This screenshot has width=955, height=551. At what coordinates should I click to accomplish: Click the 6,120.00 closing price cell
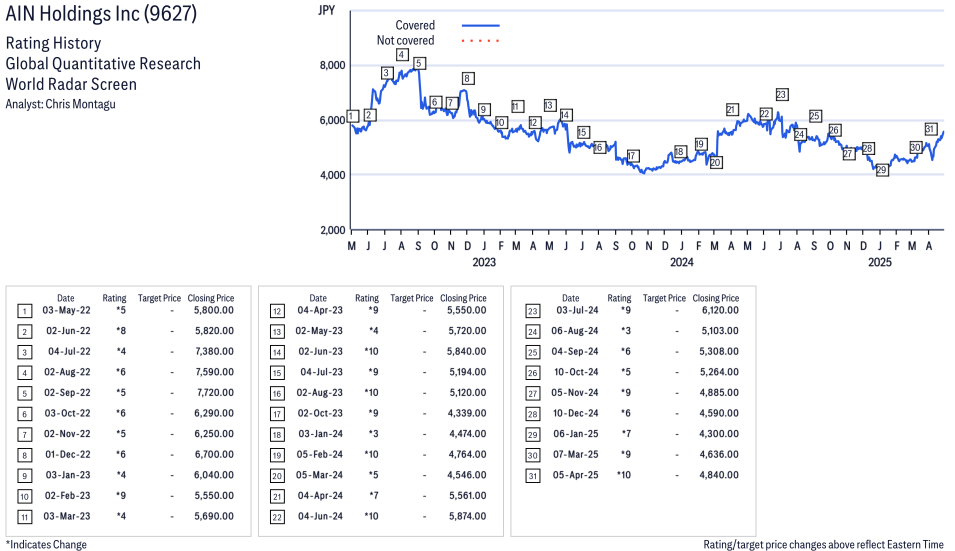click(x=721, y=310)
